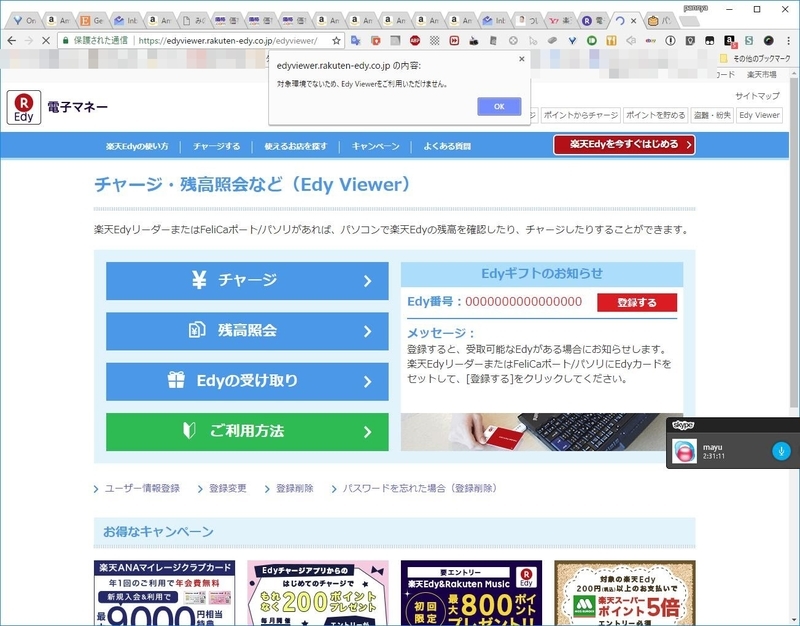Click the red fast-forward extension icon
This screenshot has height=626, width=800.
(454, 40)
